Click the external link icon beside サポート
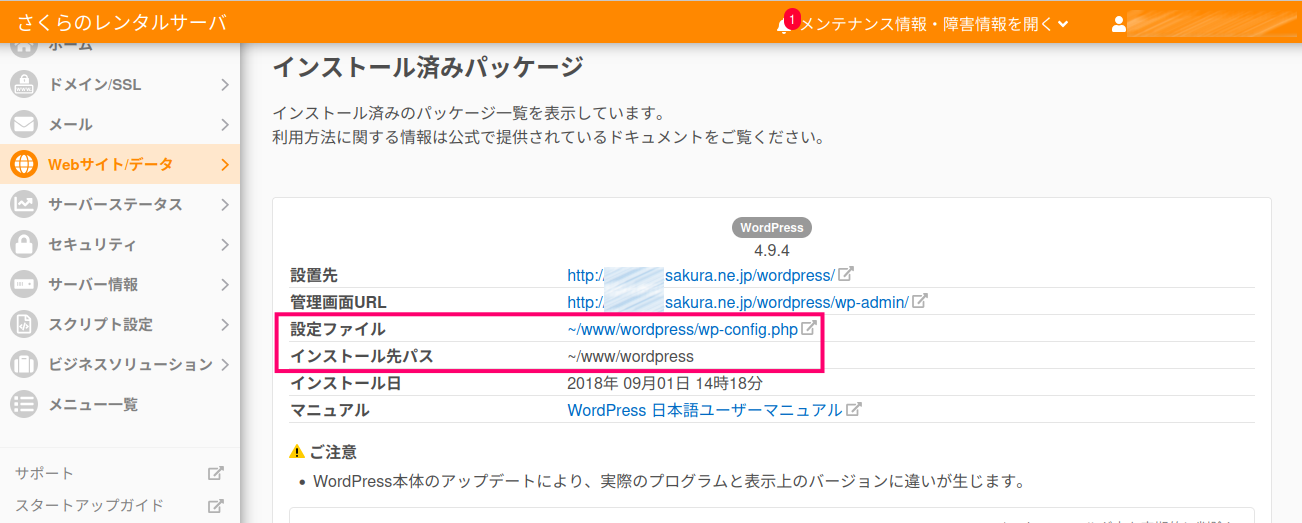Viewport: 1302px width, 523px height. pyautogui.click(x=215, y=473)
